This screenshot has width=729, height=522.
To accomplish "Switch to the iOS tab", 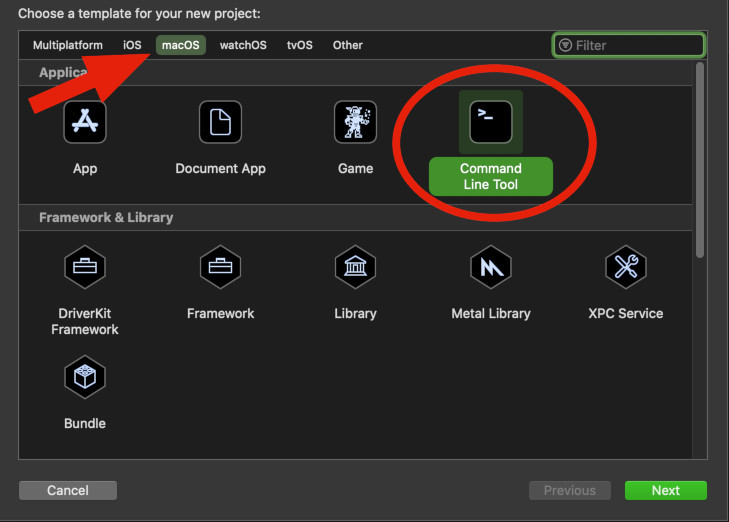I will pyautogui.click(x=132, y=45).
